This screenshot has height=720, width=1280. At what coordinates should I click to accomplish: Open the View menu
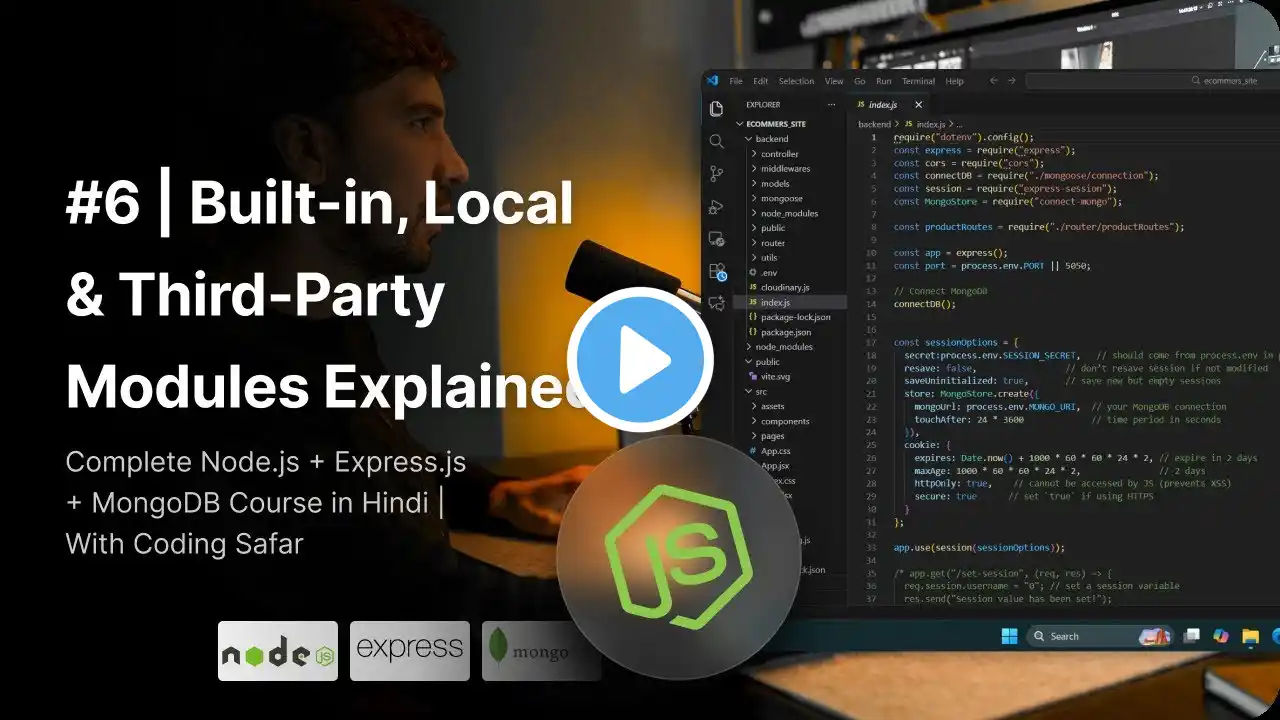[x=834, y=81]
